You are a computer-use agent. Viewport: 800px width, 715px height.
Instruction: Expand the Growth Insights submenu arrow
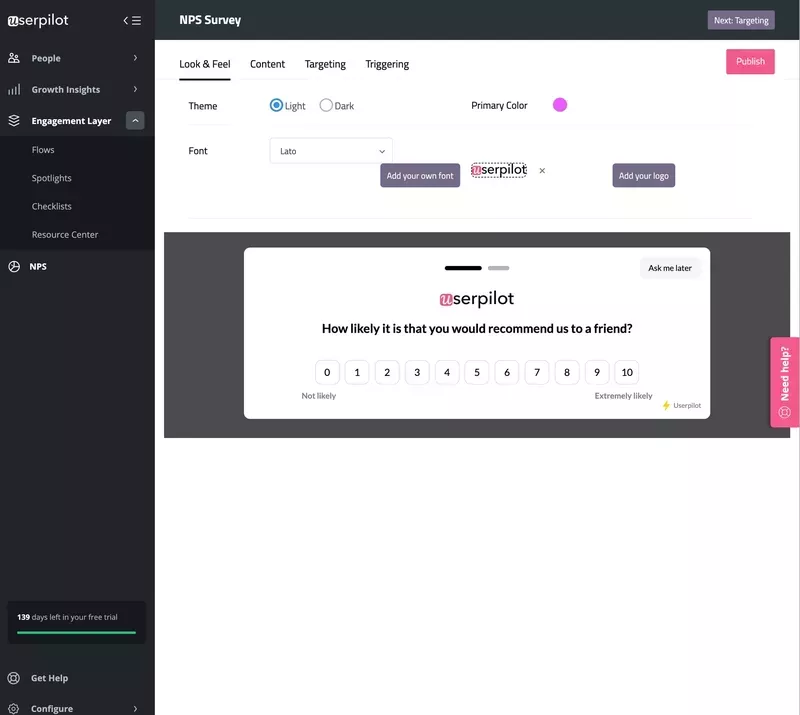[x=135, y=89]
